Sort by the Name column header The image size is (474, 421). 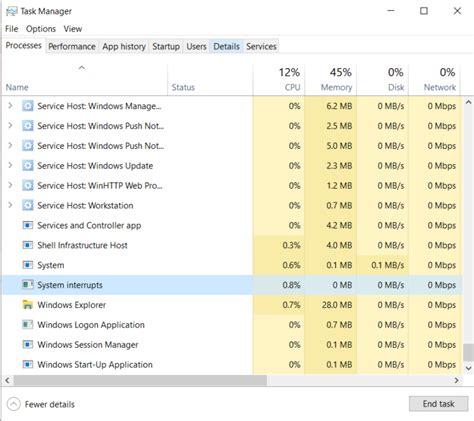pyautogui.click(x=85, y=80)
